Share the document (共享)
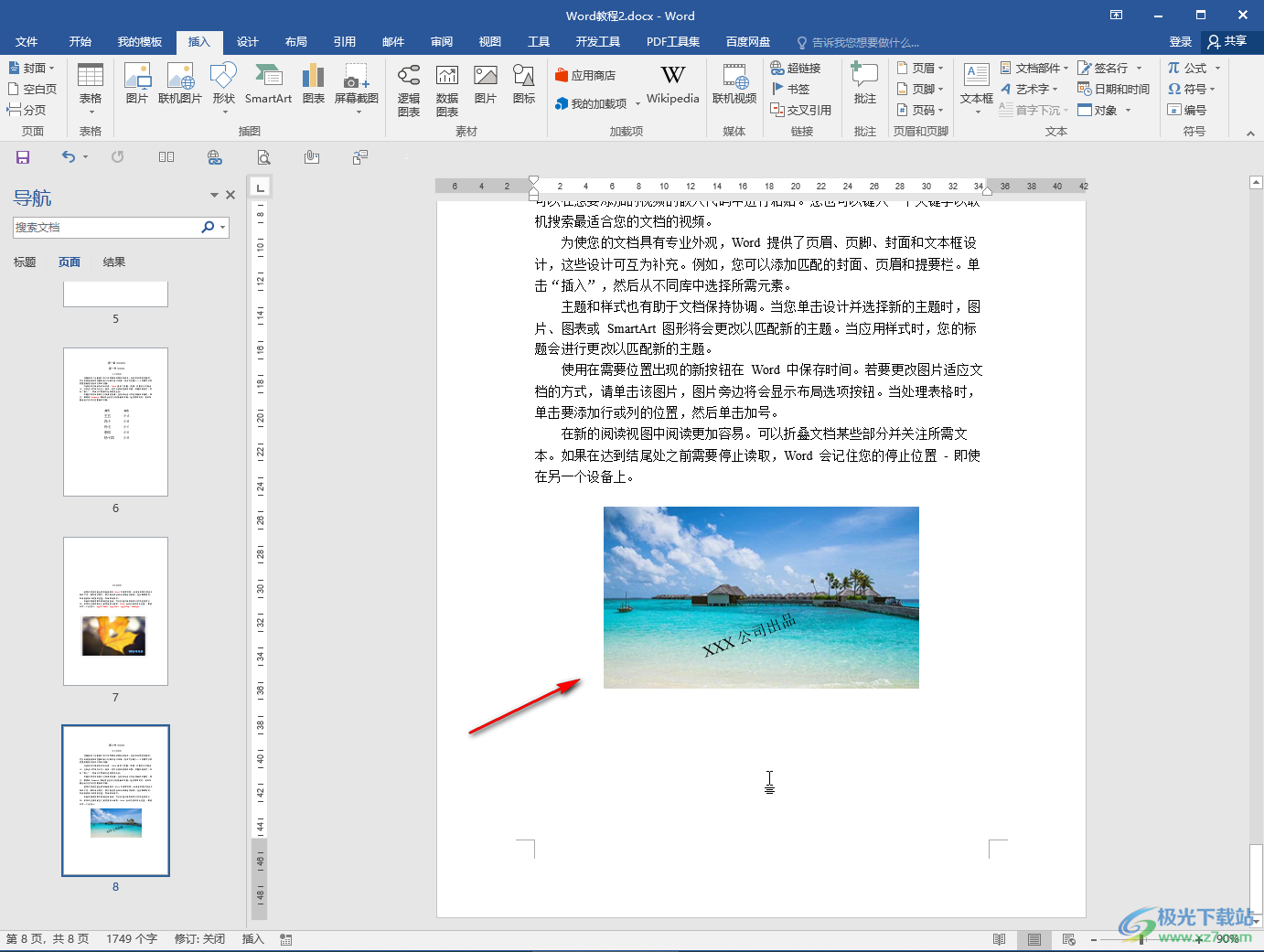The width and height of the screenshot is (1264, 952). (1228, 42)
